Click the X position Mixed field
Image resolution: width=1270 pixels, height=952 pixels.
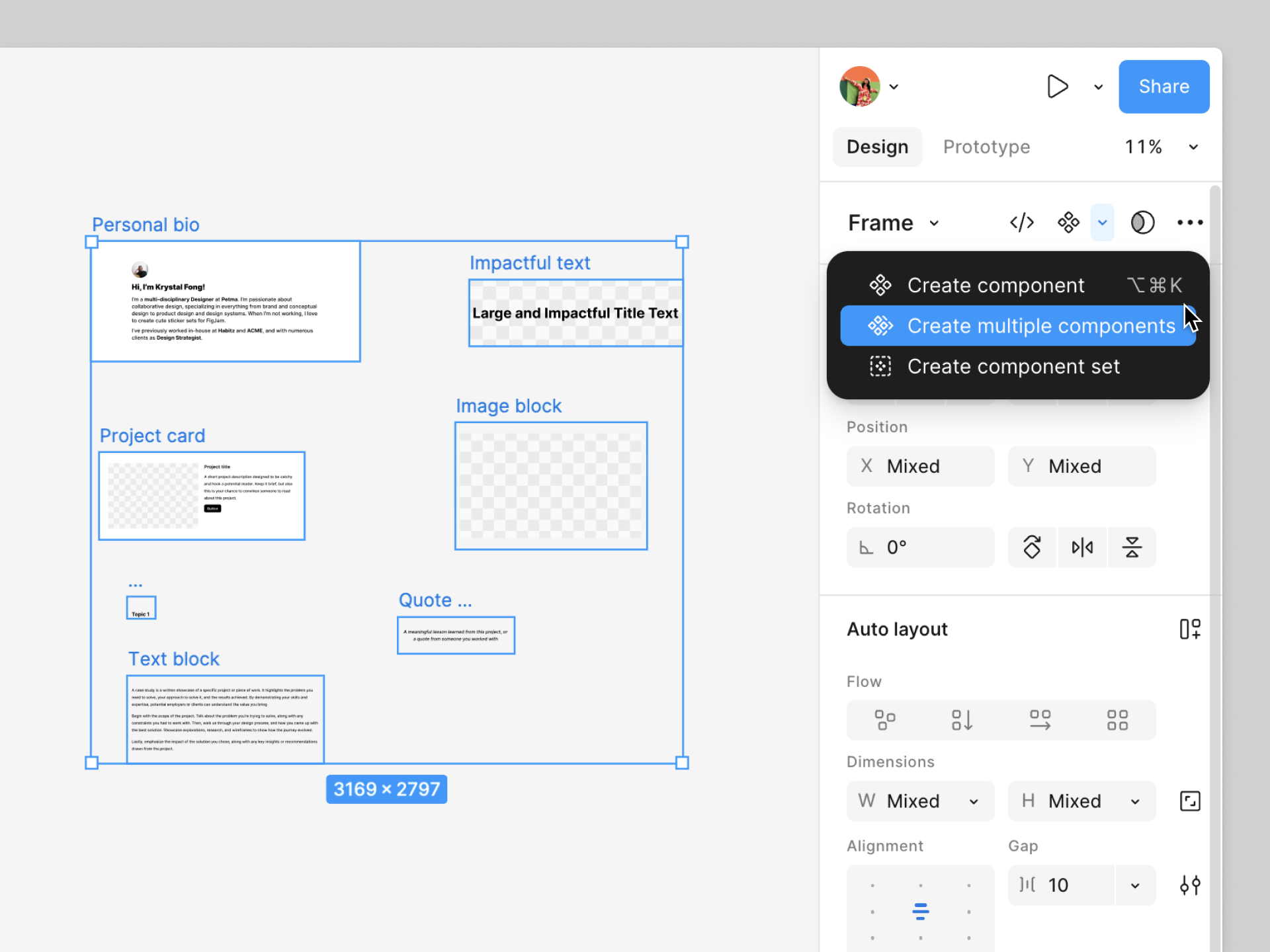point(920,466)
